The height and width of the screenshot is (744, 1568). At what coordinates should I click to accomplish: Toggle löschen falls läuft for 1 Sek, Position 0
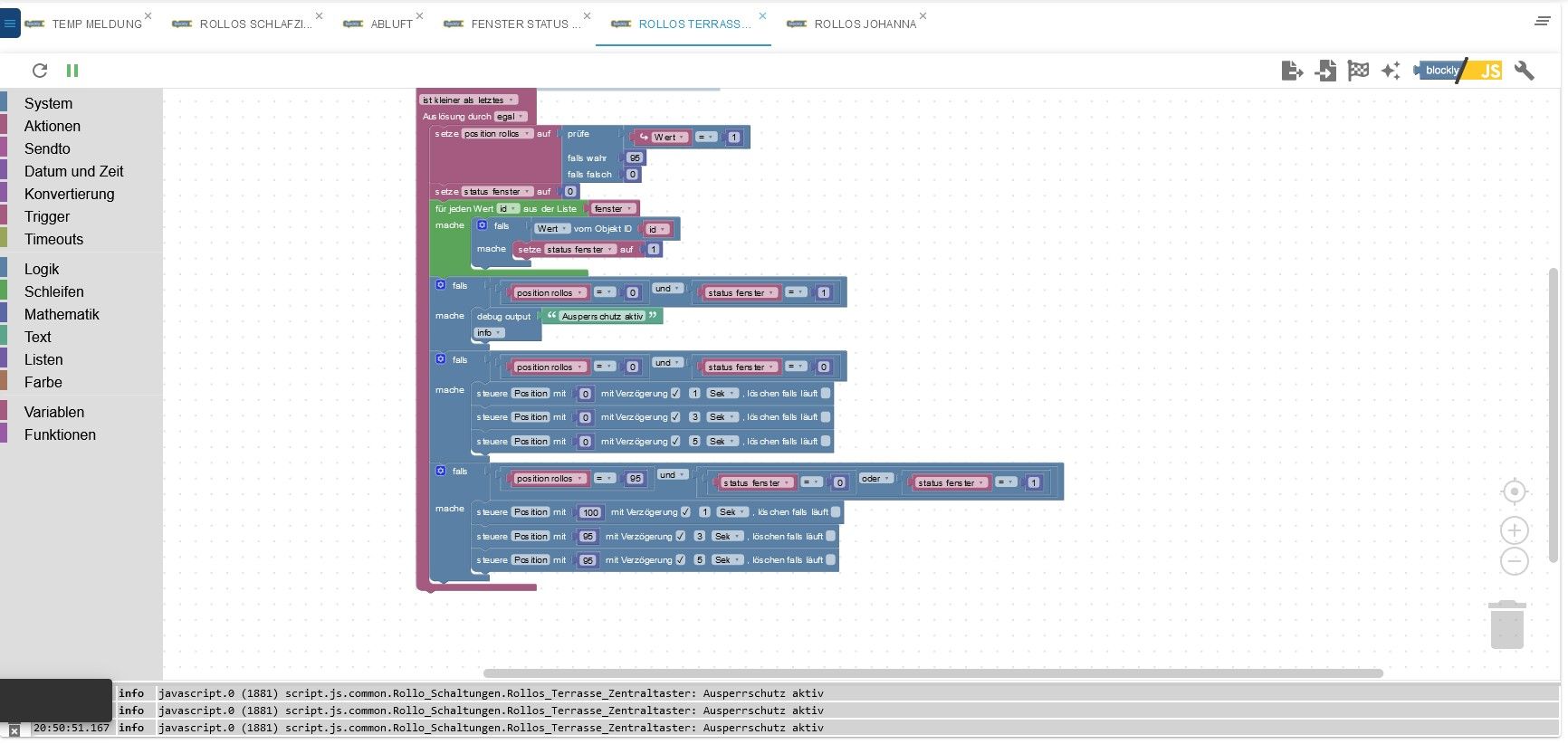(x=826, y=393)
